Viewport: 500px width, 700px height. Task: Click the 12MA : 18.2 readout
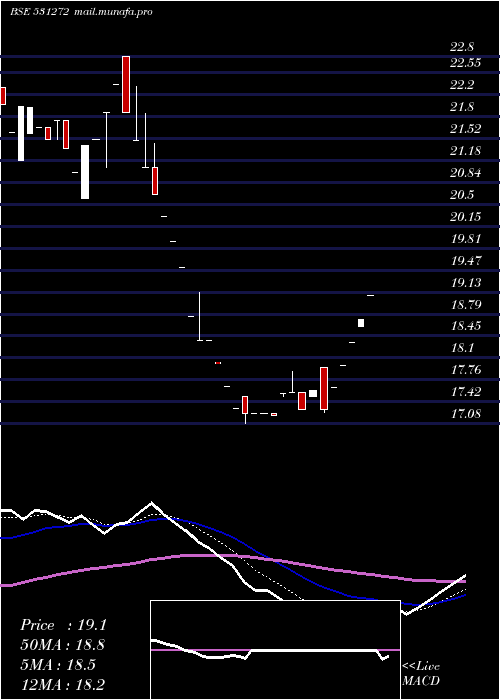(62, 685)
